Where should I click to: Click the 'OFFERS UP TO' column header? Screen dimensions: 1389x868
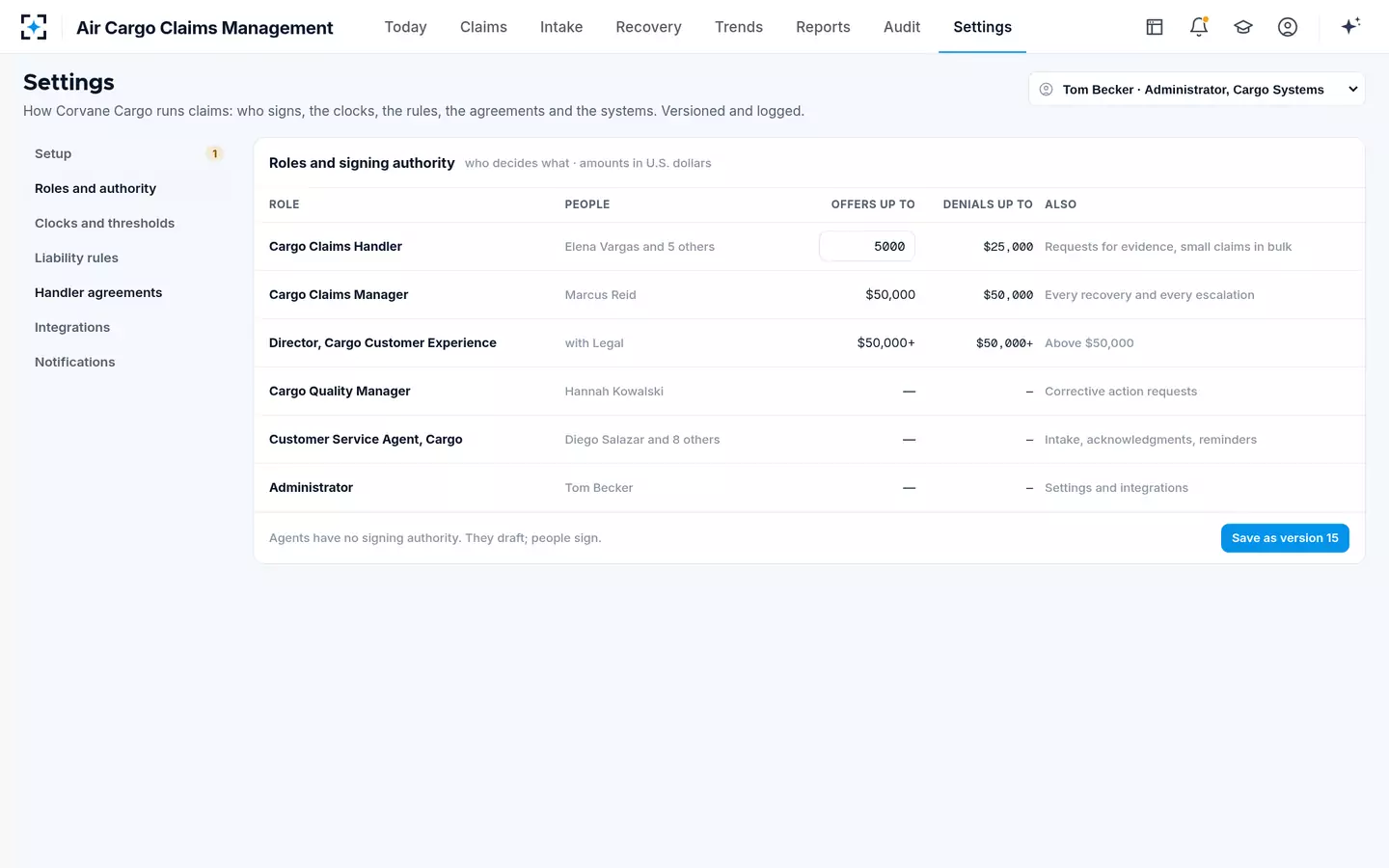click(x=873, y=204)
